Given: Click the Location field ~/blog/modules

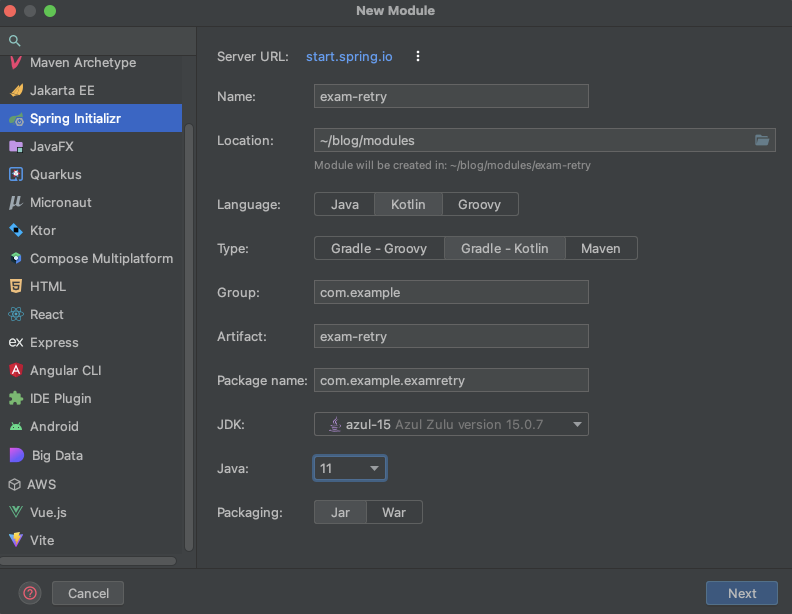Looking at the screenshot, I should (544, 140).
